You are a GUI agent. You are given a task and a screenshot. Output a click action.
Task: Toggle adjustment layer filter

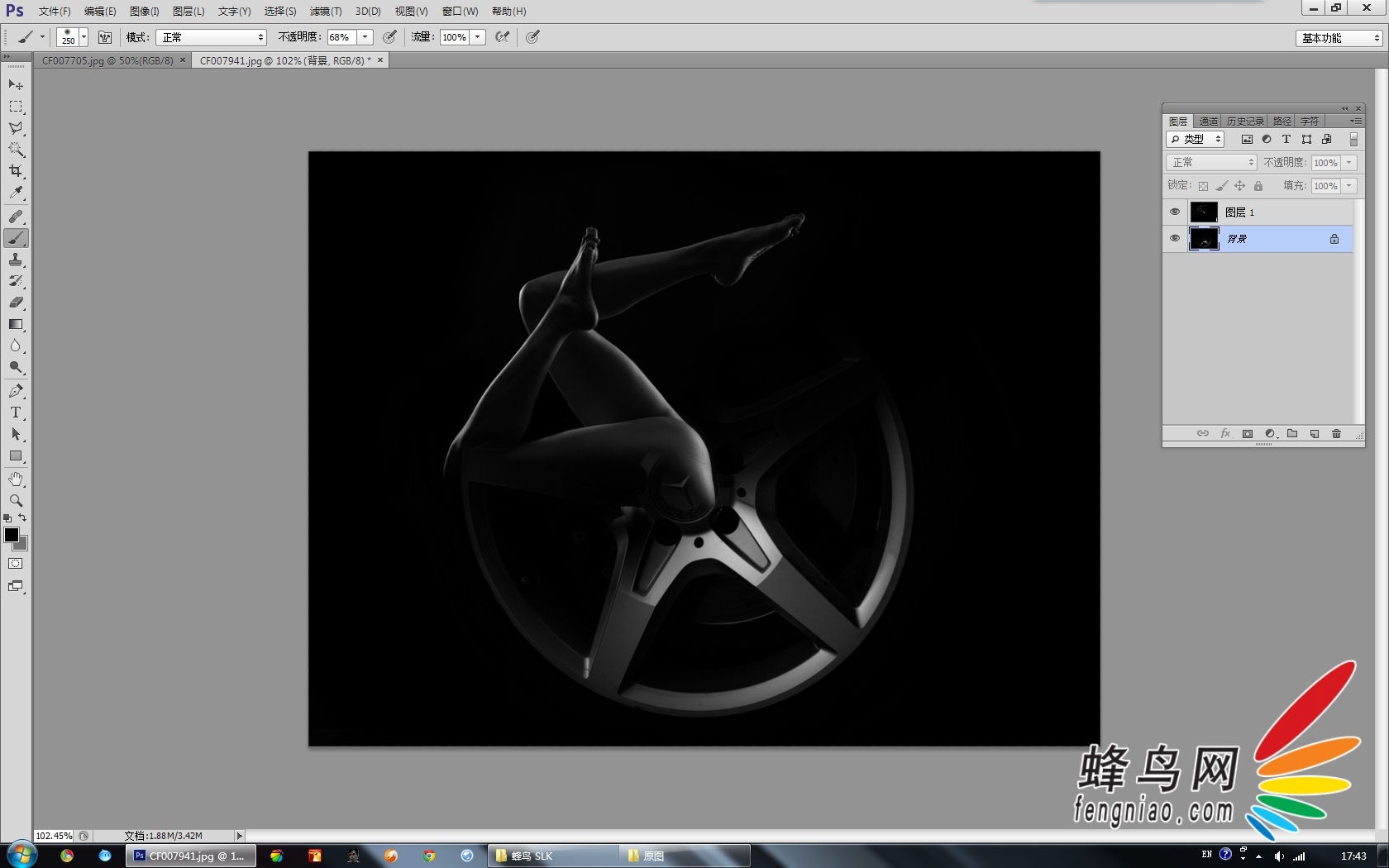pos(1267,140)
